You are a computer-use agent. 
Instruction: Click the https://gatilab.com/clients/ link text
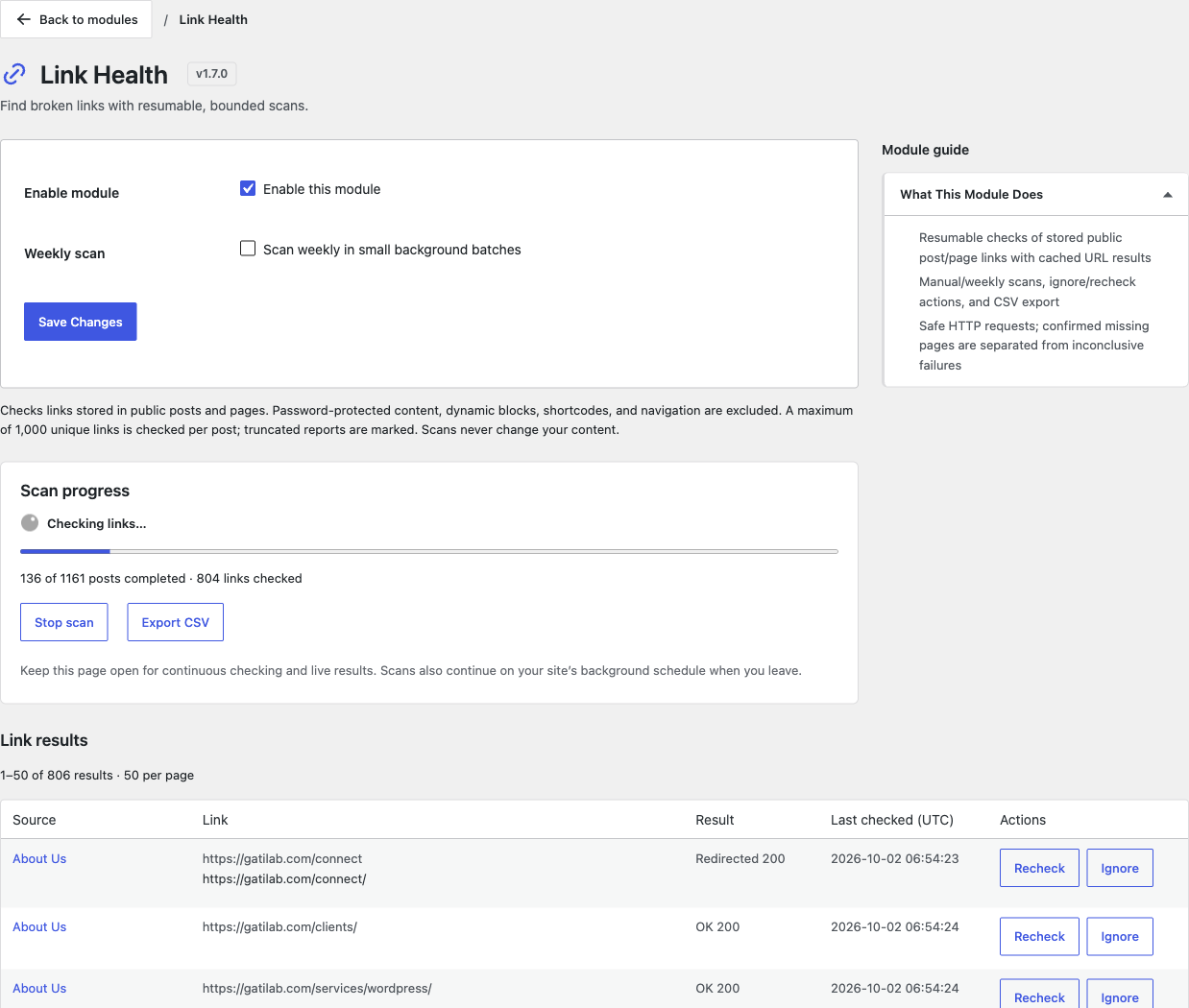[279, 926]
